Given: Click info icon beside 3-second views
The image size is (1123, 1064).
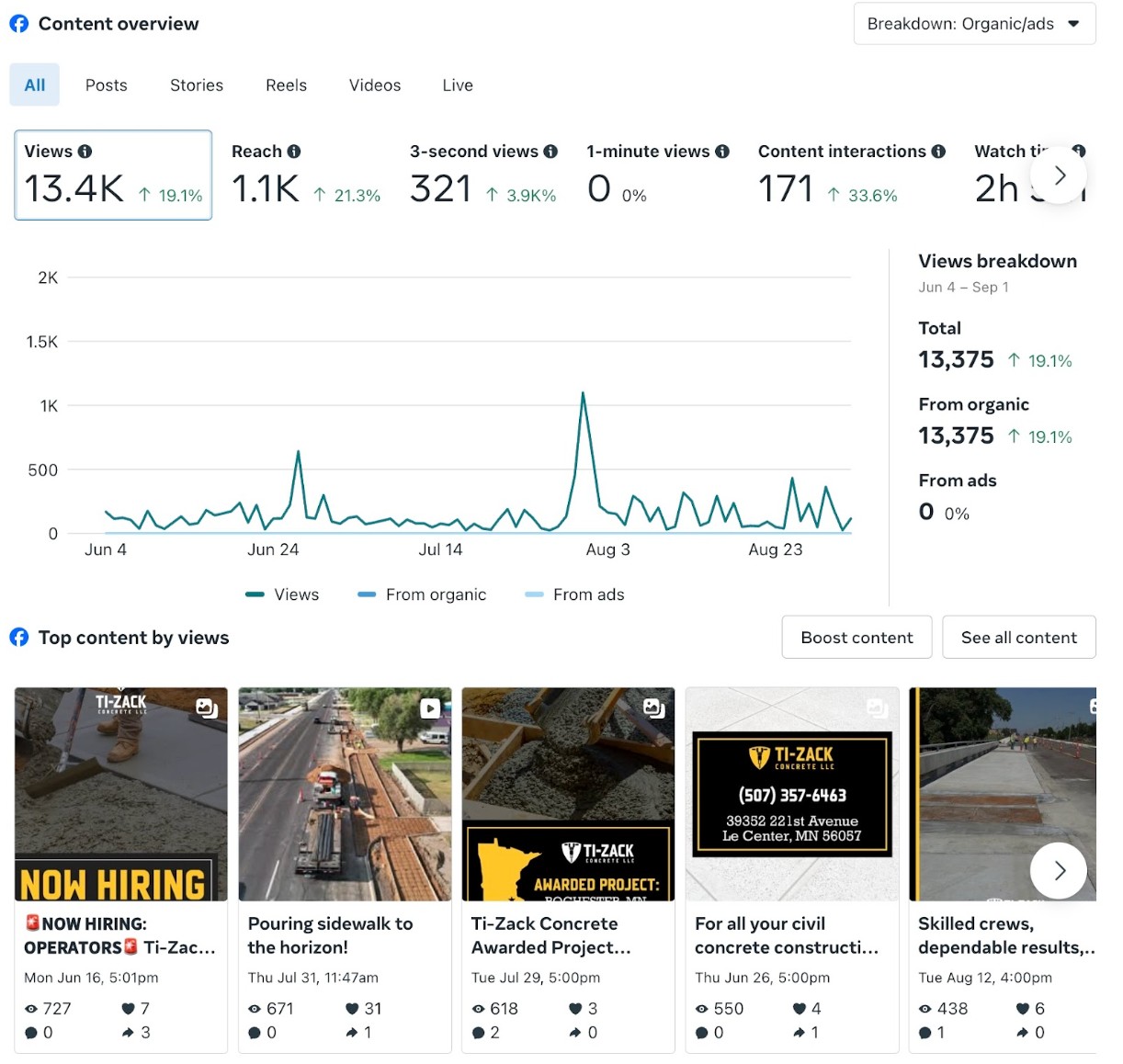Looking at the screenshot, I should click(x=550, y=152).
